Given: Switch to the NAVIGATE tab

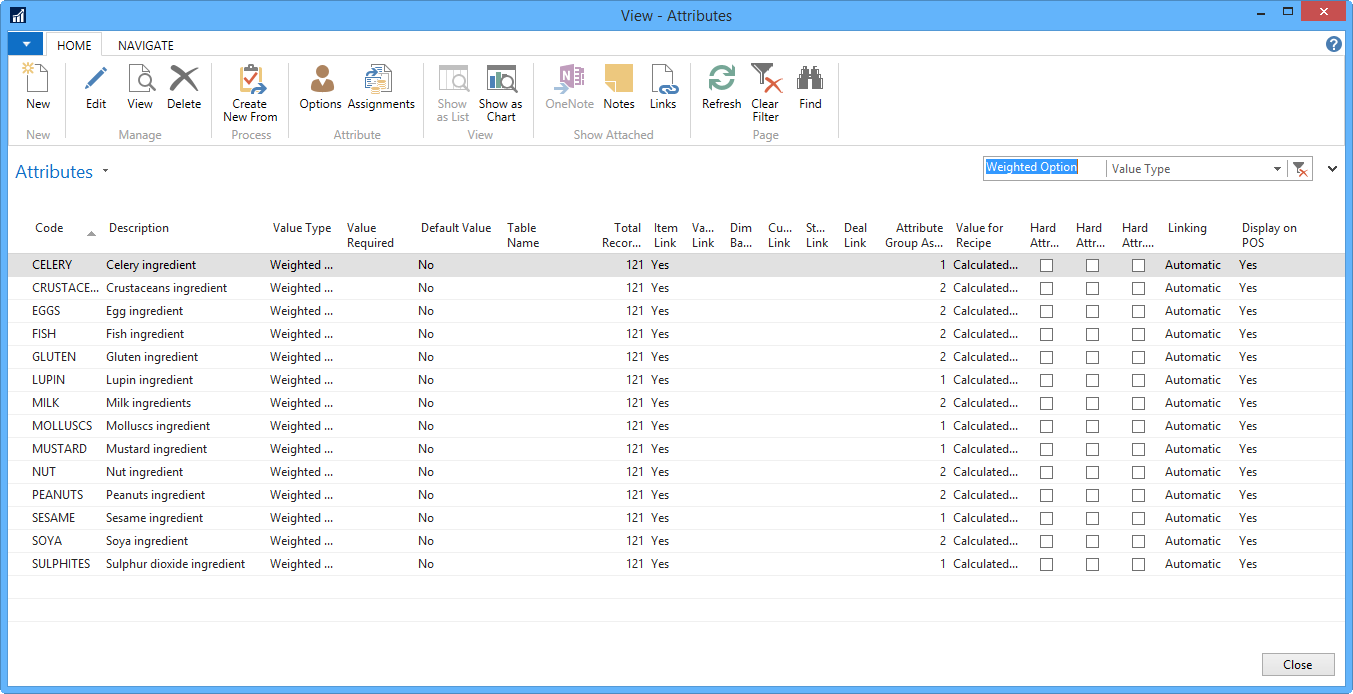Looking at the screenshot, I should tap(145, 45).
